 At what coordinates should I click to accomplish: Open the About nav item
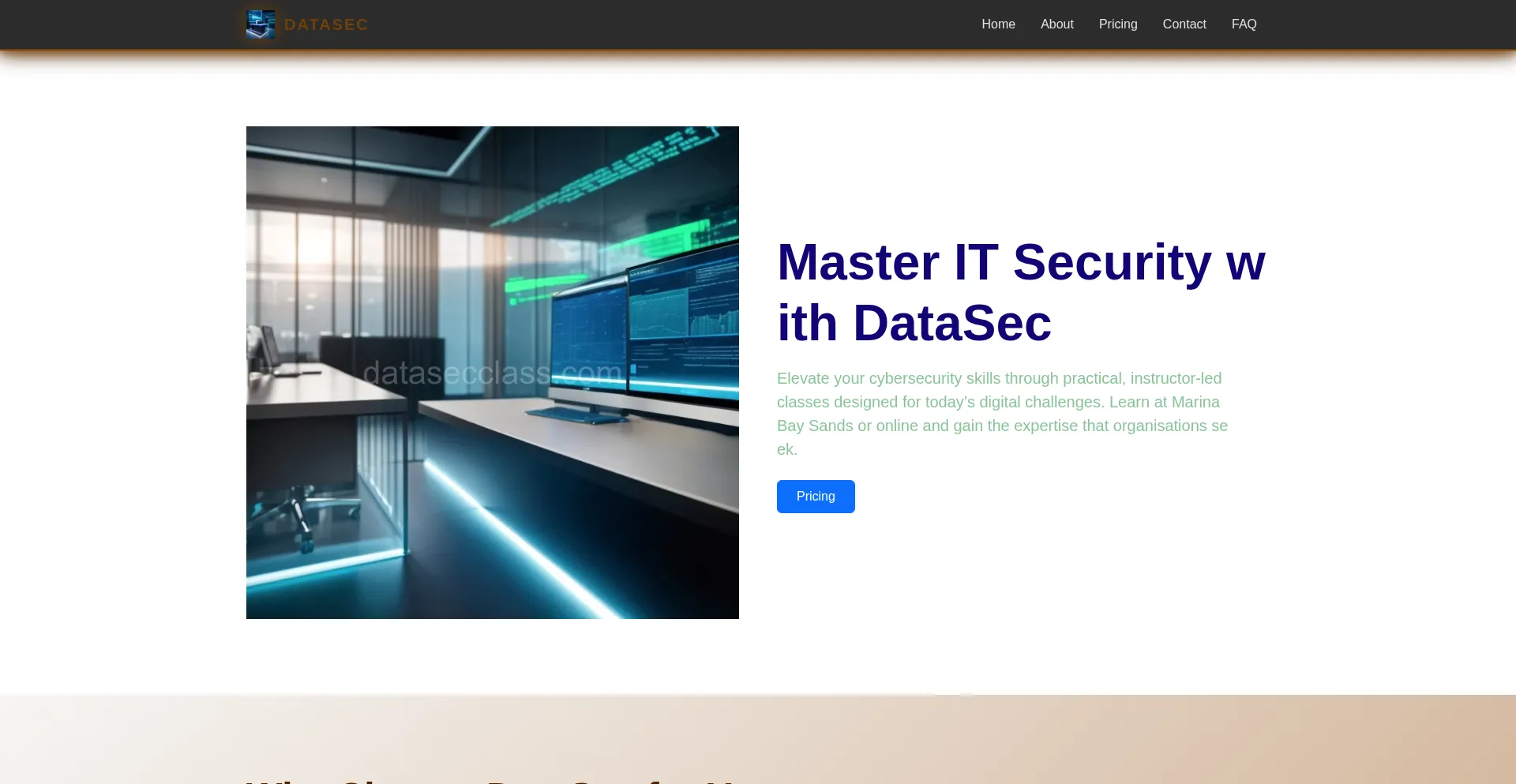1056,24
